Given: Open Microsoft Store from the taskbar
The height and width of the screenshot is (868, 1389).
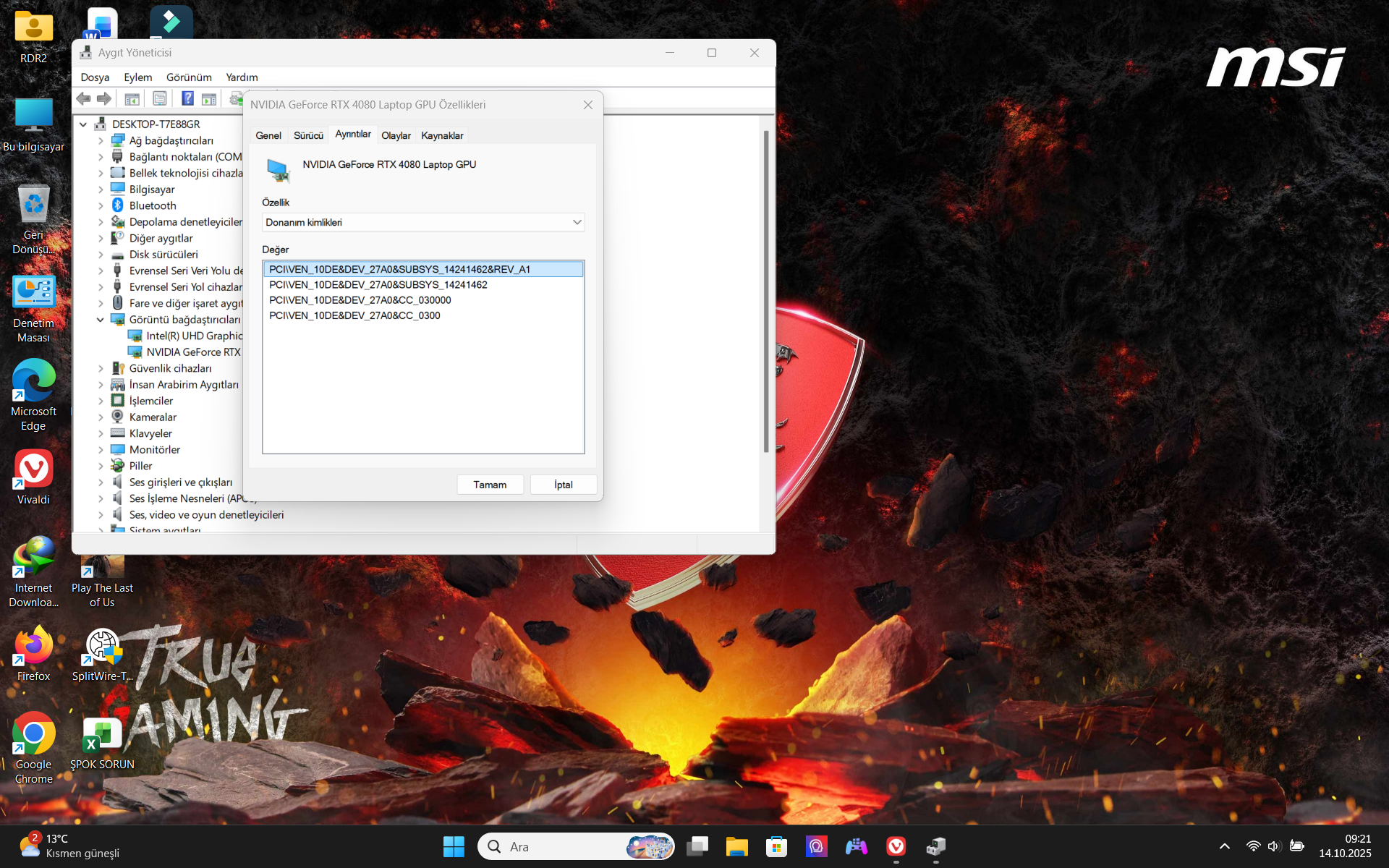Looking at the screenshot, I should pyautogui.click(x=776, y=846).
